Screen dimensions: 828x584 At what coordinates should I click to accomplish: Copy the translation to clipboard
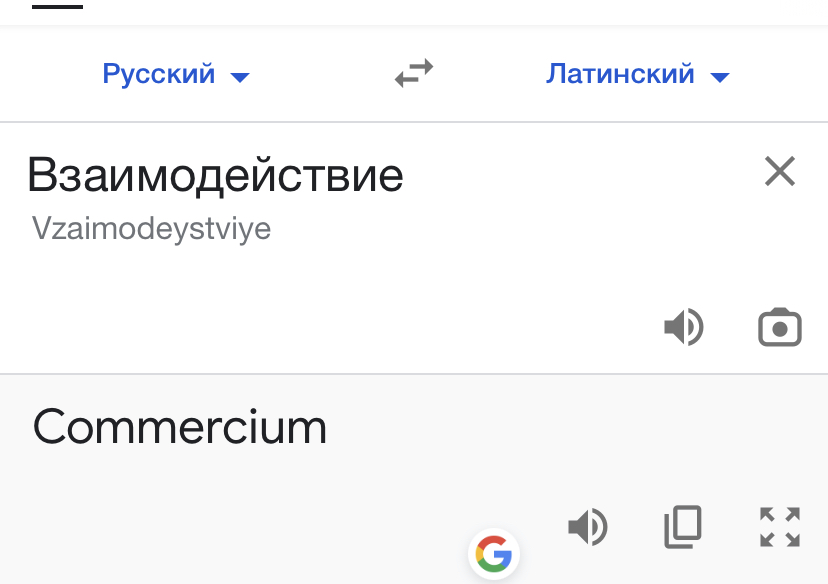683,526
